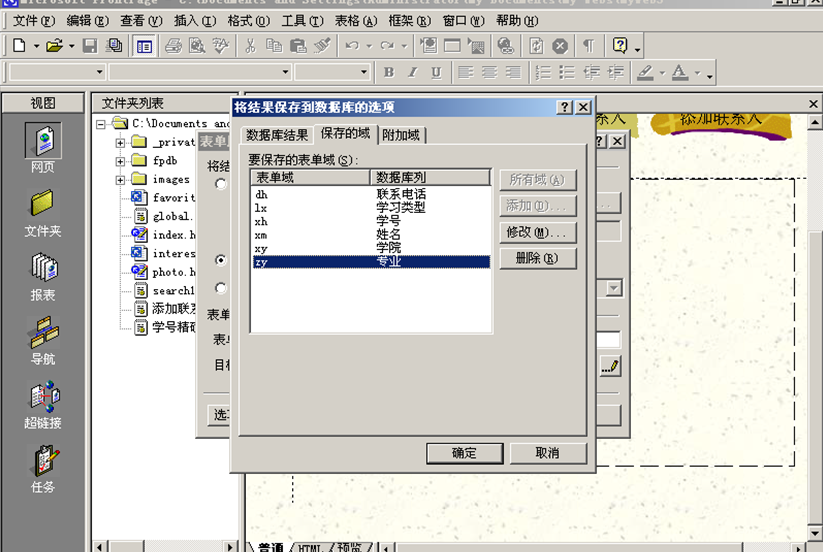Click the Stop toolbar icon
Viewport: 823px width, 552px height.
click(x=560, y=46)
